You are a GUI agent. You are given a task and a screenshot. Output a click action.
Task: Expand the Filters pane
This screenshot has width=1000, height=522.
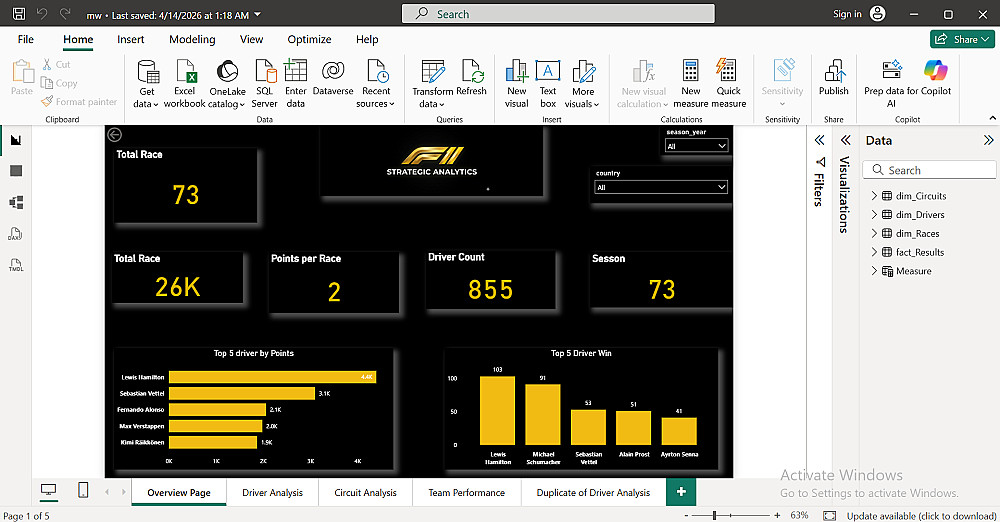(x=820, y=140)
